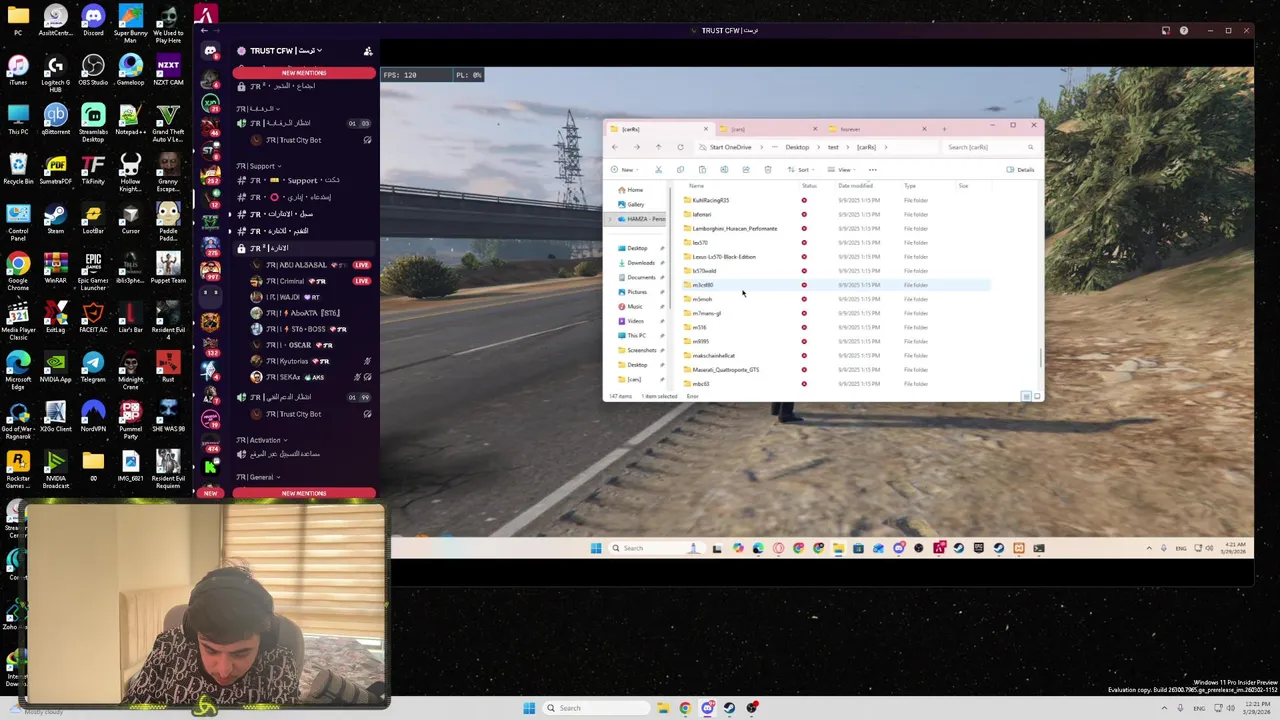1280x720 pixels.
Task: Open the Sort dropdown in File Explorer
Action: coord(801,169)
